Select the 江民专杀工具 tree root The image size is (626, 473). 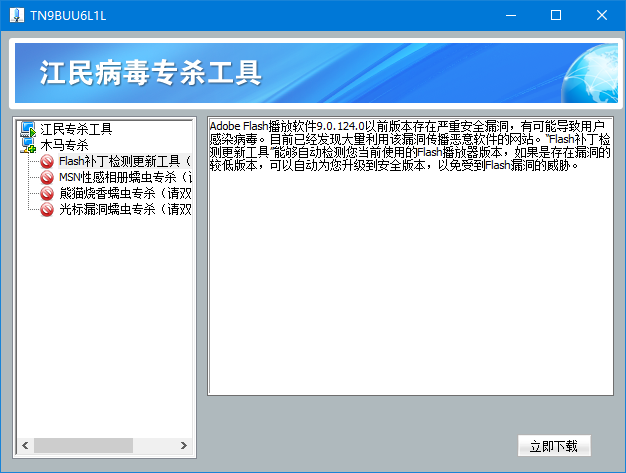click(76, 129)
